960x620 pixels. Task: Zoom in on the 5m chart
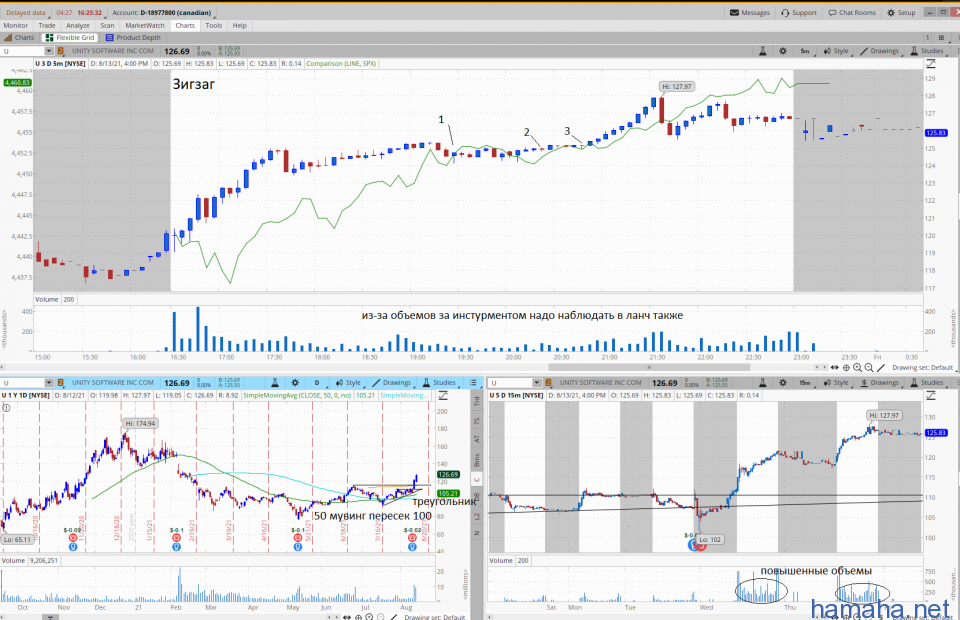(x=857, y=368)
